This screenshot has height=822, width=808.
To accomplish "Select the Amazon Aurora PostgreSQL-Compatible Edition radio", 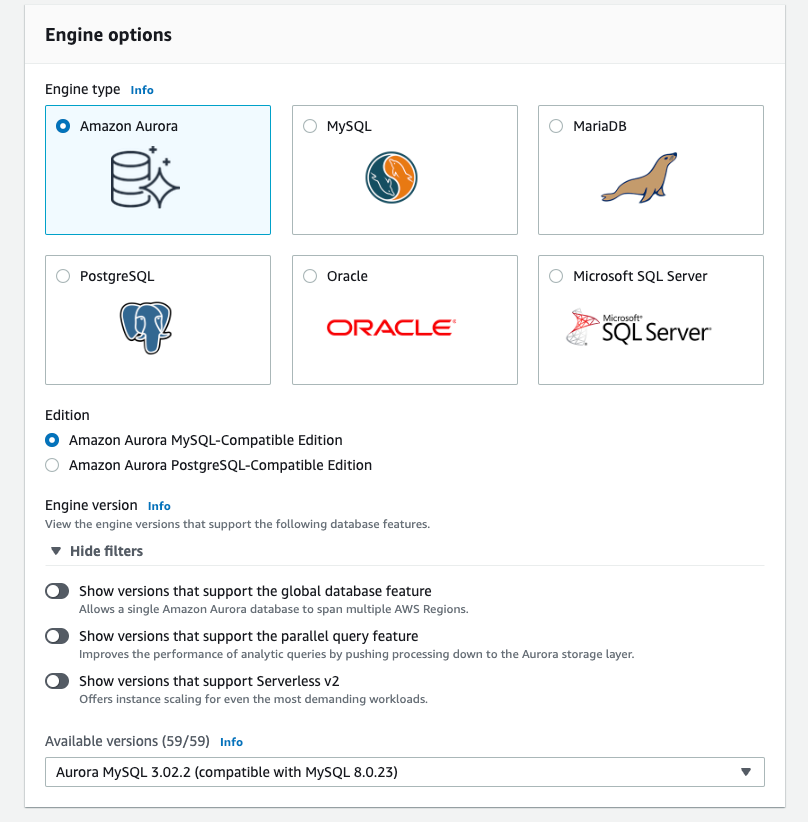I will (x=51, y=464).
